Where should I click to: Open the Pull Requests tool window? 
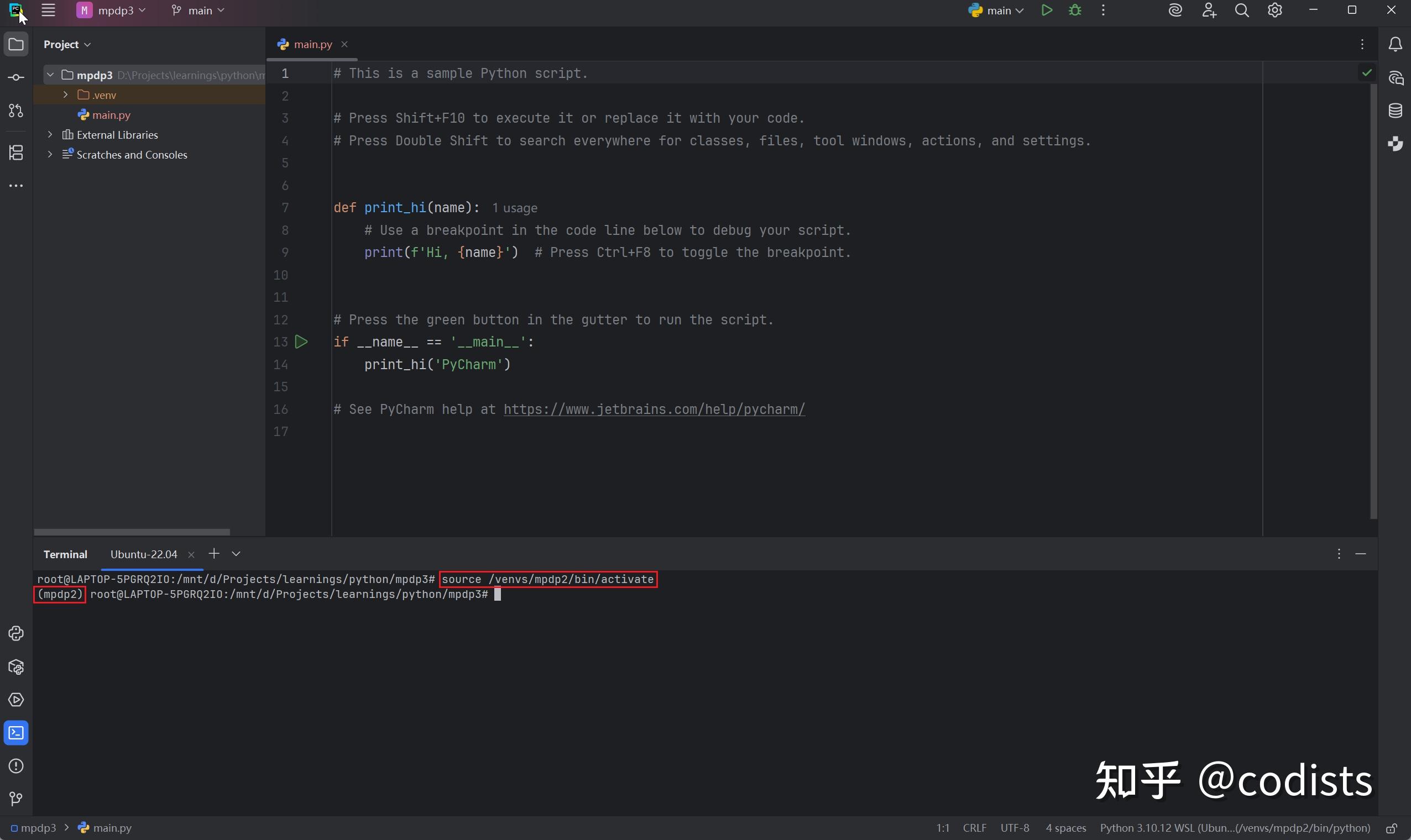click(x=16, y=111)
